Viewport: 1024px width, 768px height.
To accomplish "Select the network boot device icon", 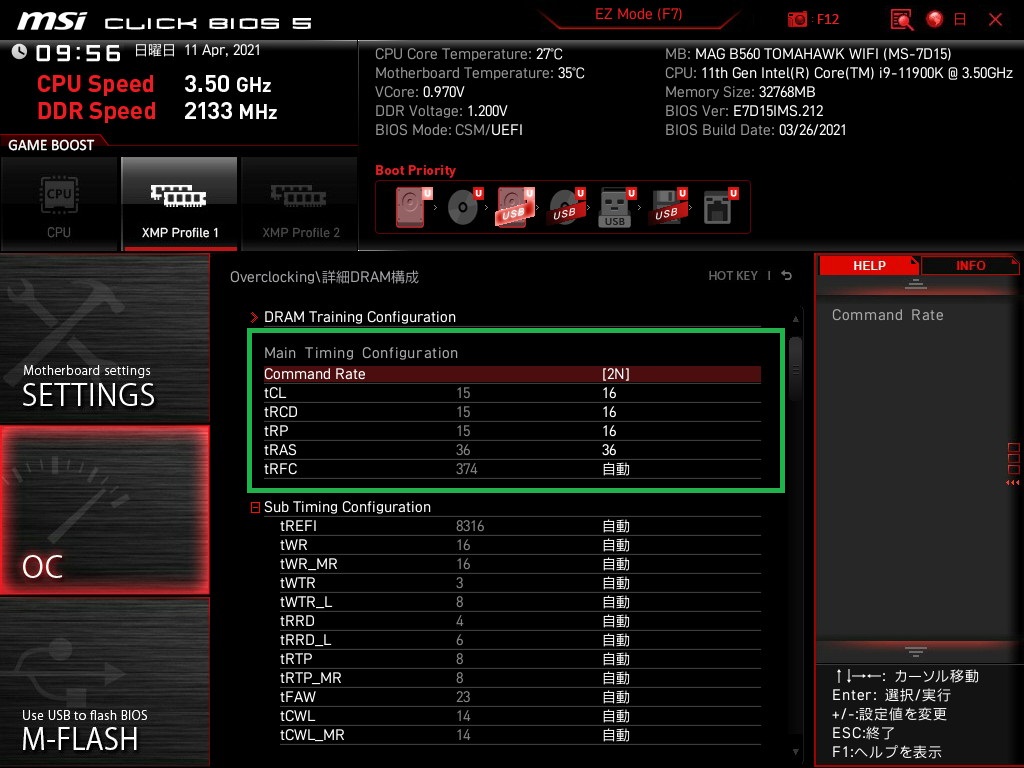I will pos(720,207).
